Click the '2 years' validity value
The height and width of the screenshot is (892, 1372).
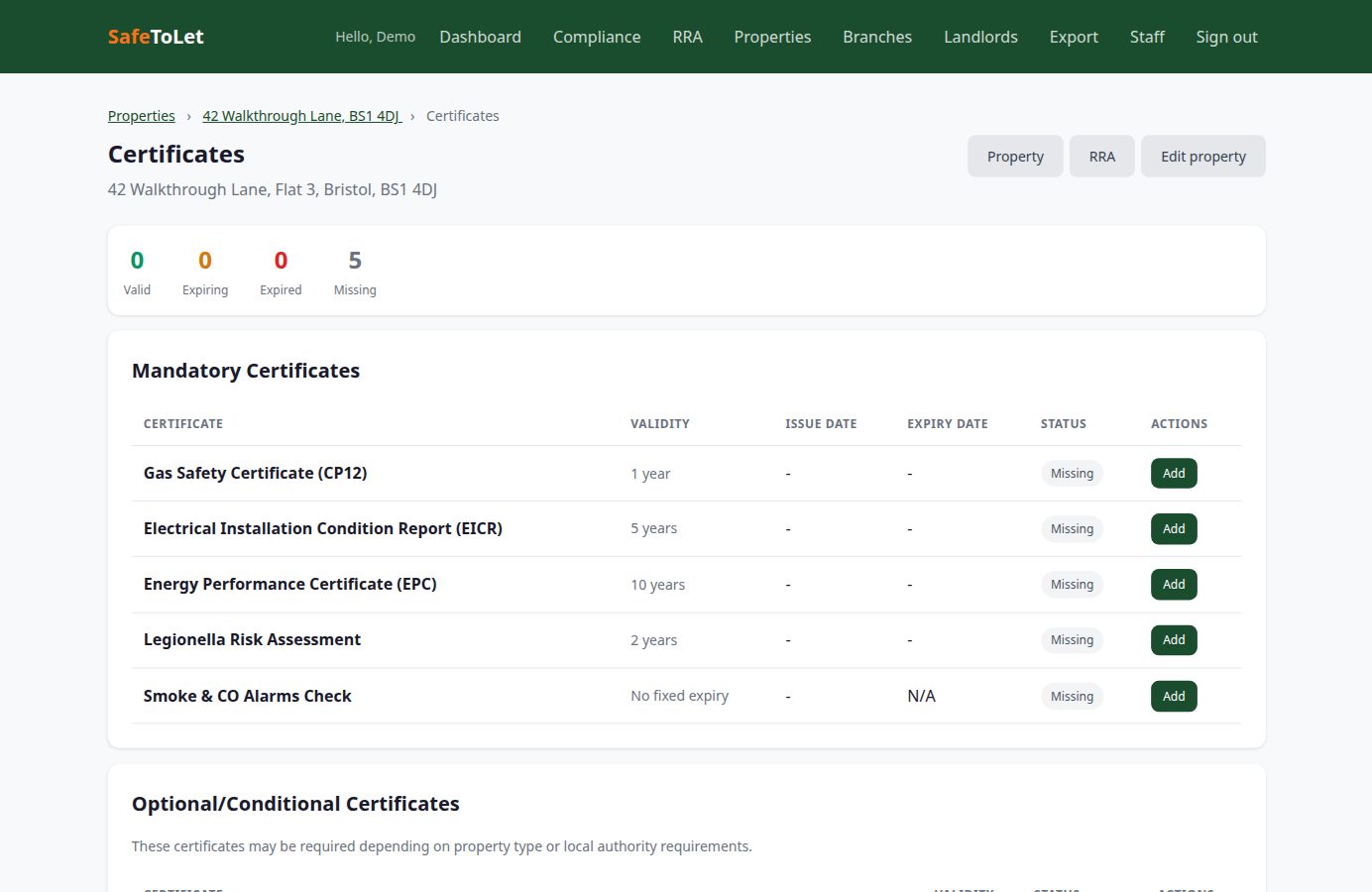[x=653, y=640]
